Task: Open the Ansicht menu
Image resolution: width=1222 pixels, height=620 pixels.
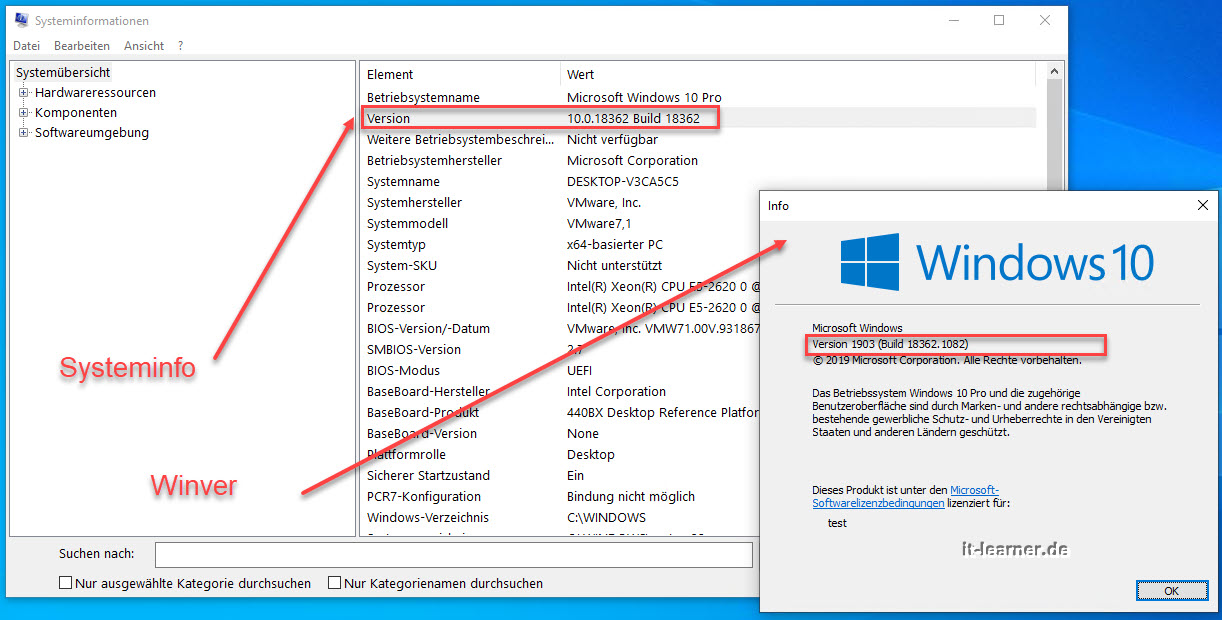Action: tap(144, 46)
